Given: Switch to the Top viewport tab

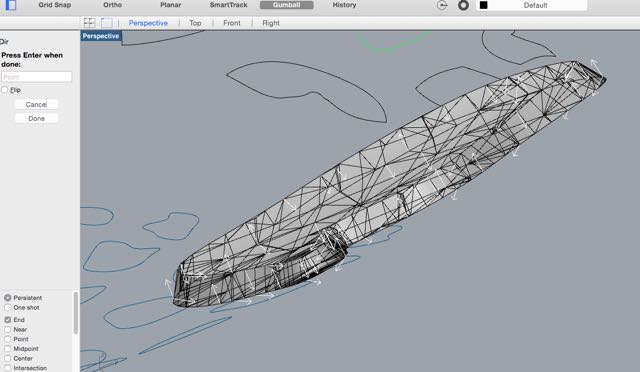Looking at the screenshot, I should (x=195, y=23).
